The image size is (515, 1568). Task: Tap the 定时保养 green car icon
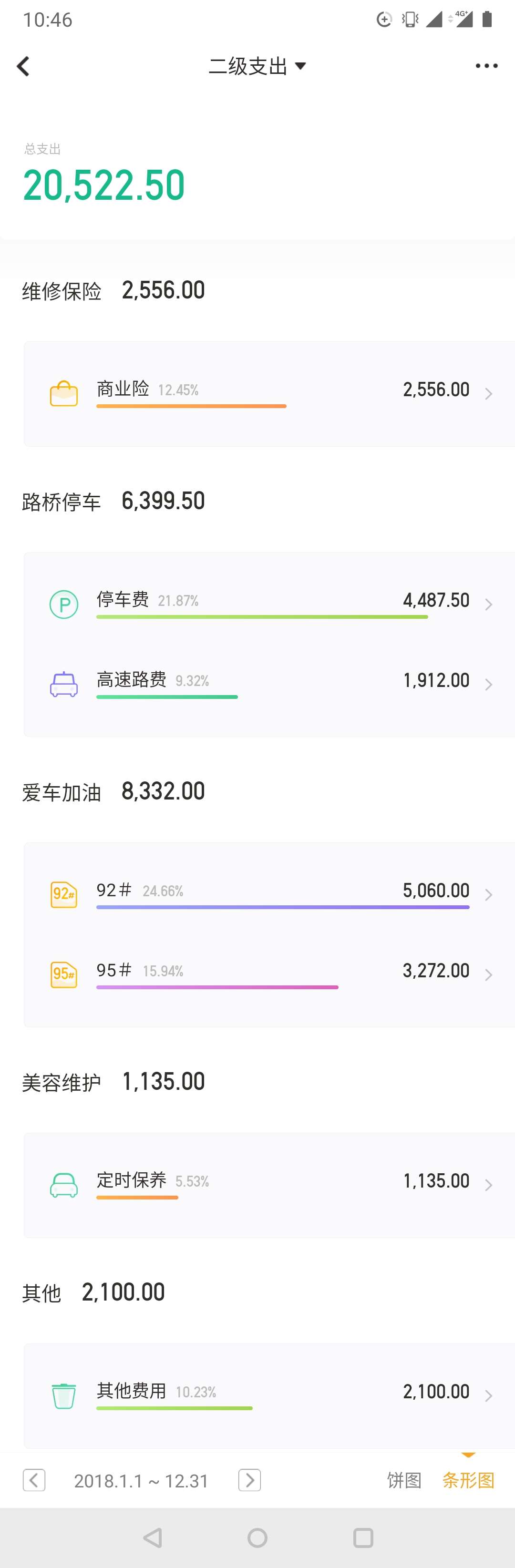pos(64,1185)
